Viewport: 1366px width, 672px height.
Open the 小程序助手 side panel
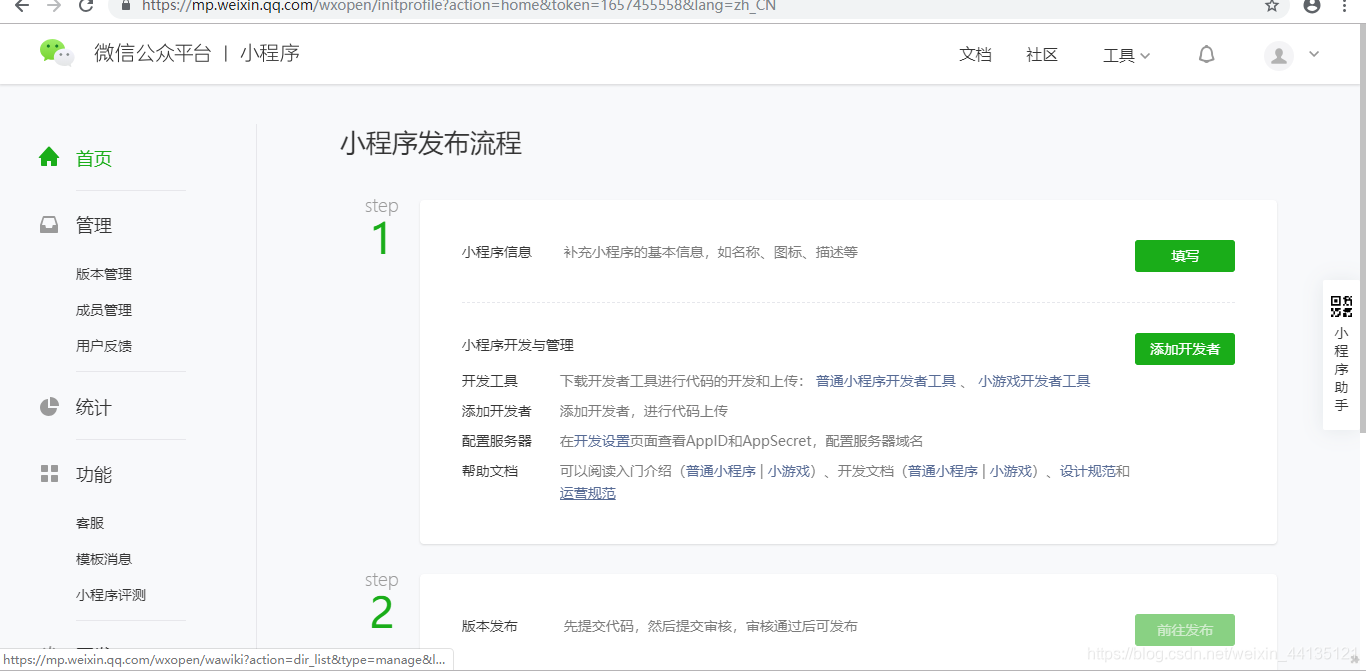click(1341, 355)
